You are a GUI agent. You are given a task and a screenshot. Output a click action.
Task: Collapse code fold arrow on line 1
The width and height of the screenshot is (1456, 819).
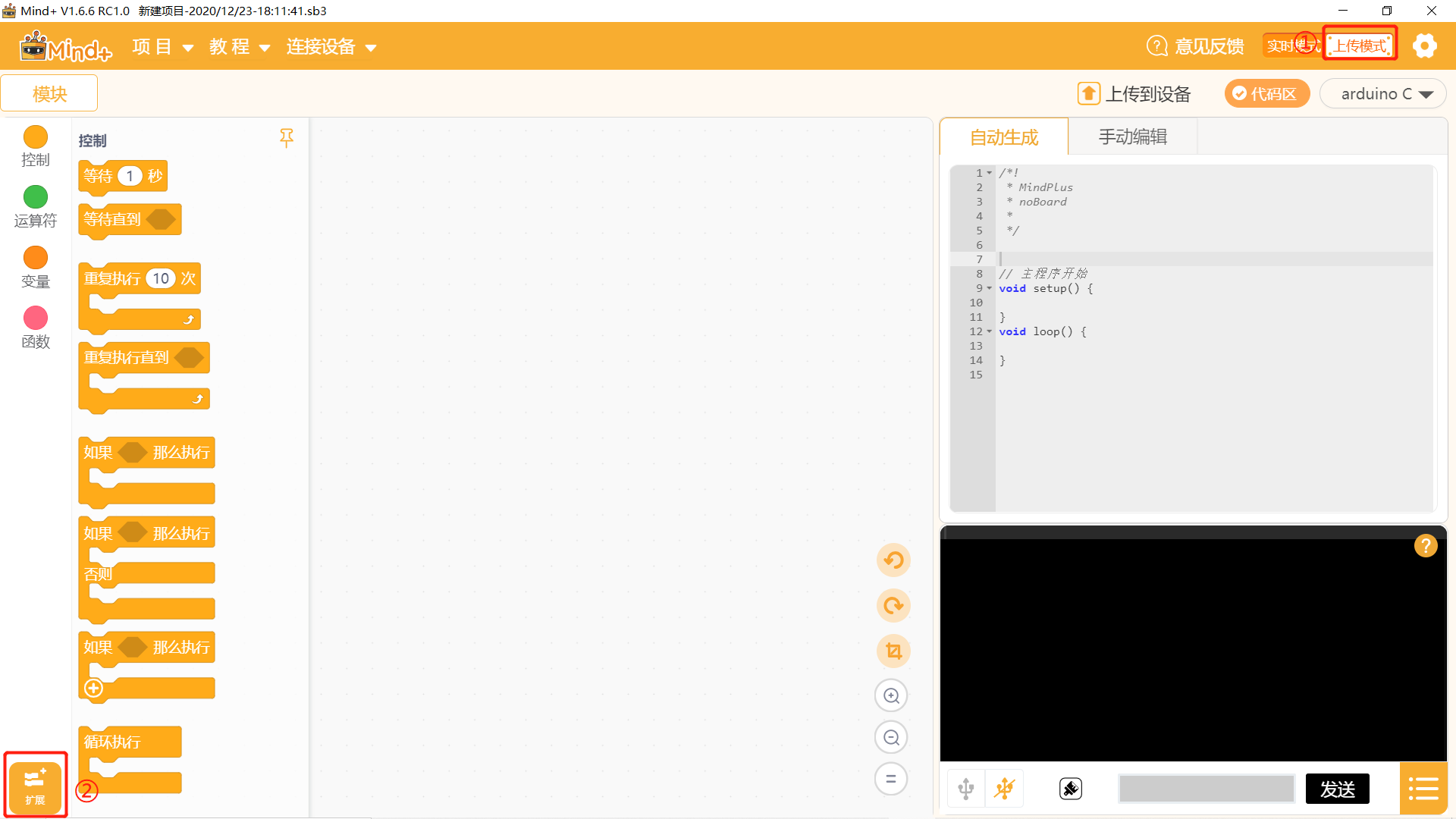pos(990,173)
